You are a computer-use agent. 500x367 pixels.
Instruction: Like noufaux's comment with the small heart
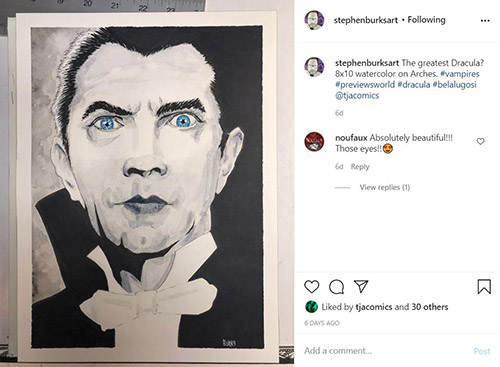[480, 141]
